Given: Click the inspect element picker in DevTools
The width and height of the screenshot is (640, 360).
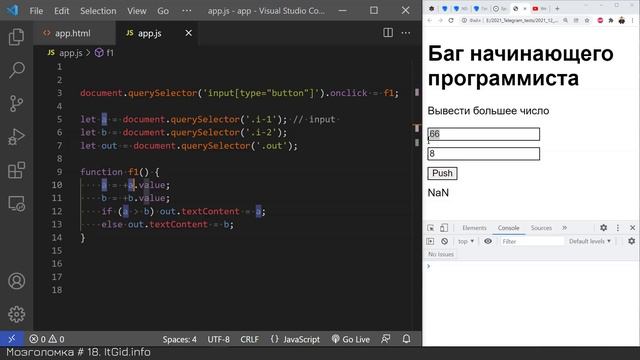Looking at the screenshot, I should (x=431, y=228).
